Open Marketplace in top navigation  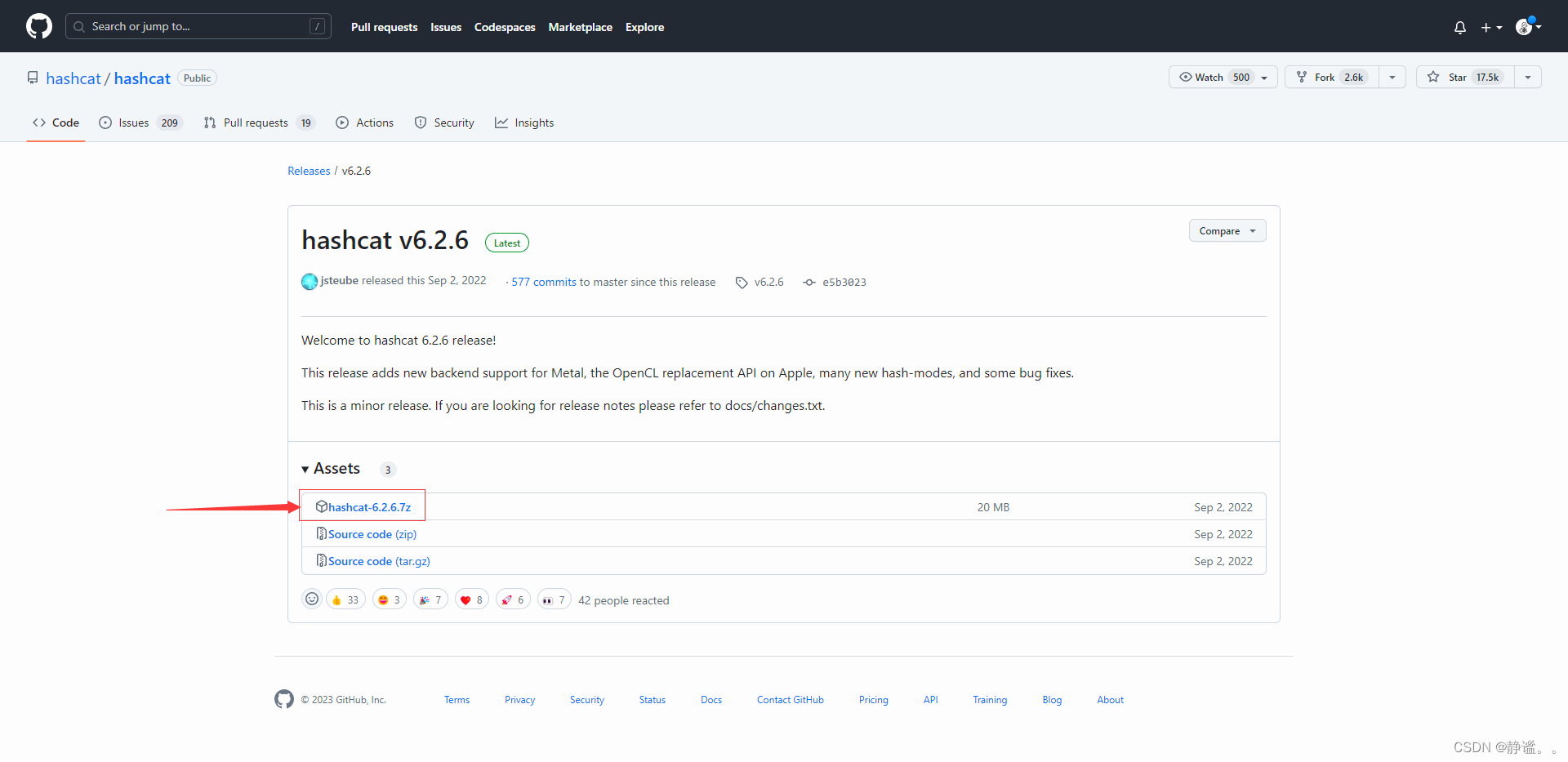point(580,27)
